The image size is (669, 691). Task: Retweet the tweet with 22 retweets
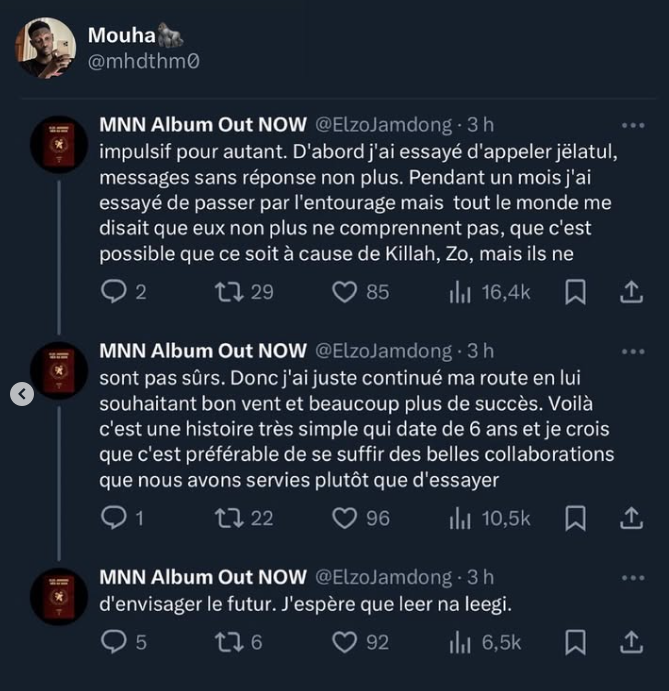click(x=231, y=517)
